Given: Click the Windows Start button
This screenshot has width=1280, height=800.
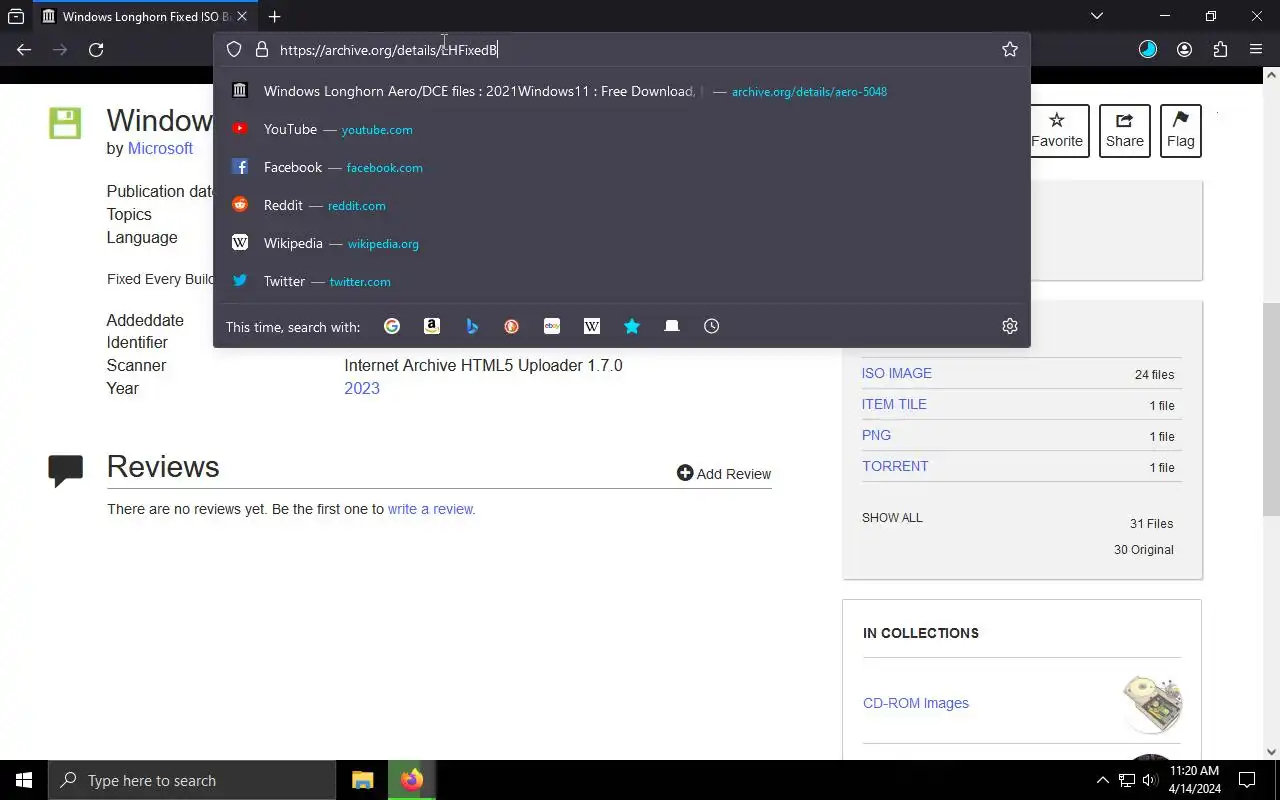Looking at the screenshot, I should tap(24, 780).
